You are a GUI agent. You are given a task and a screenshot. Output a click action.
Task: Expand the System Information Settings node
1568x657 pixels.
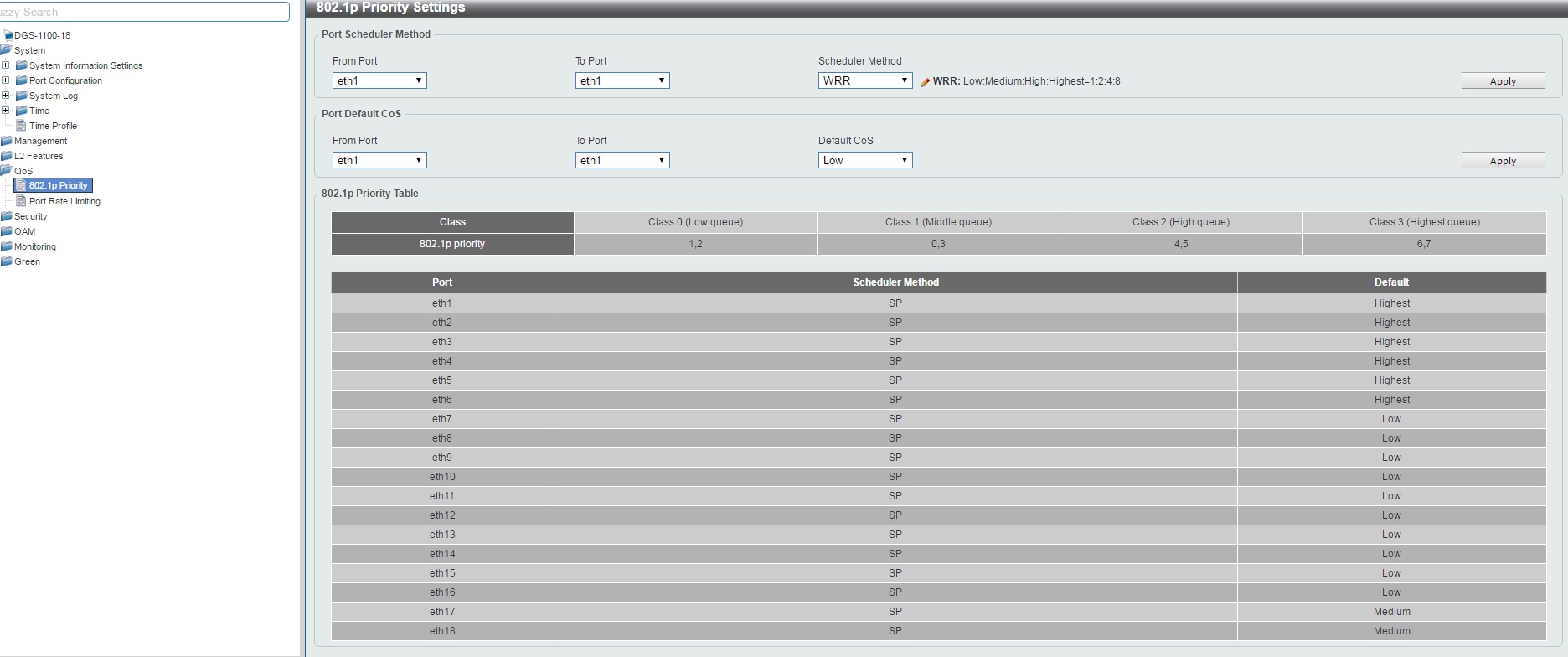[6, 65]
